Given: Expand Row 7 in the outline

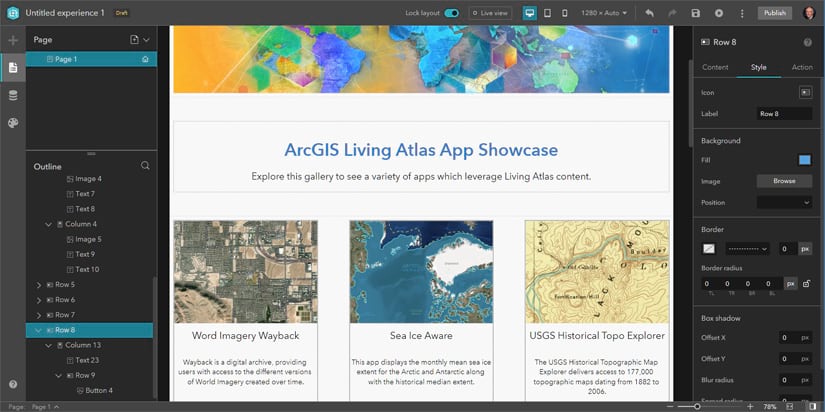Looking at the screenshot, I should [38, 315].
